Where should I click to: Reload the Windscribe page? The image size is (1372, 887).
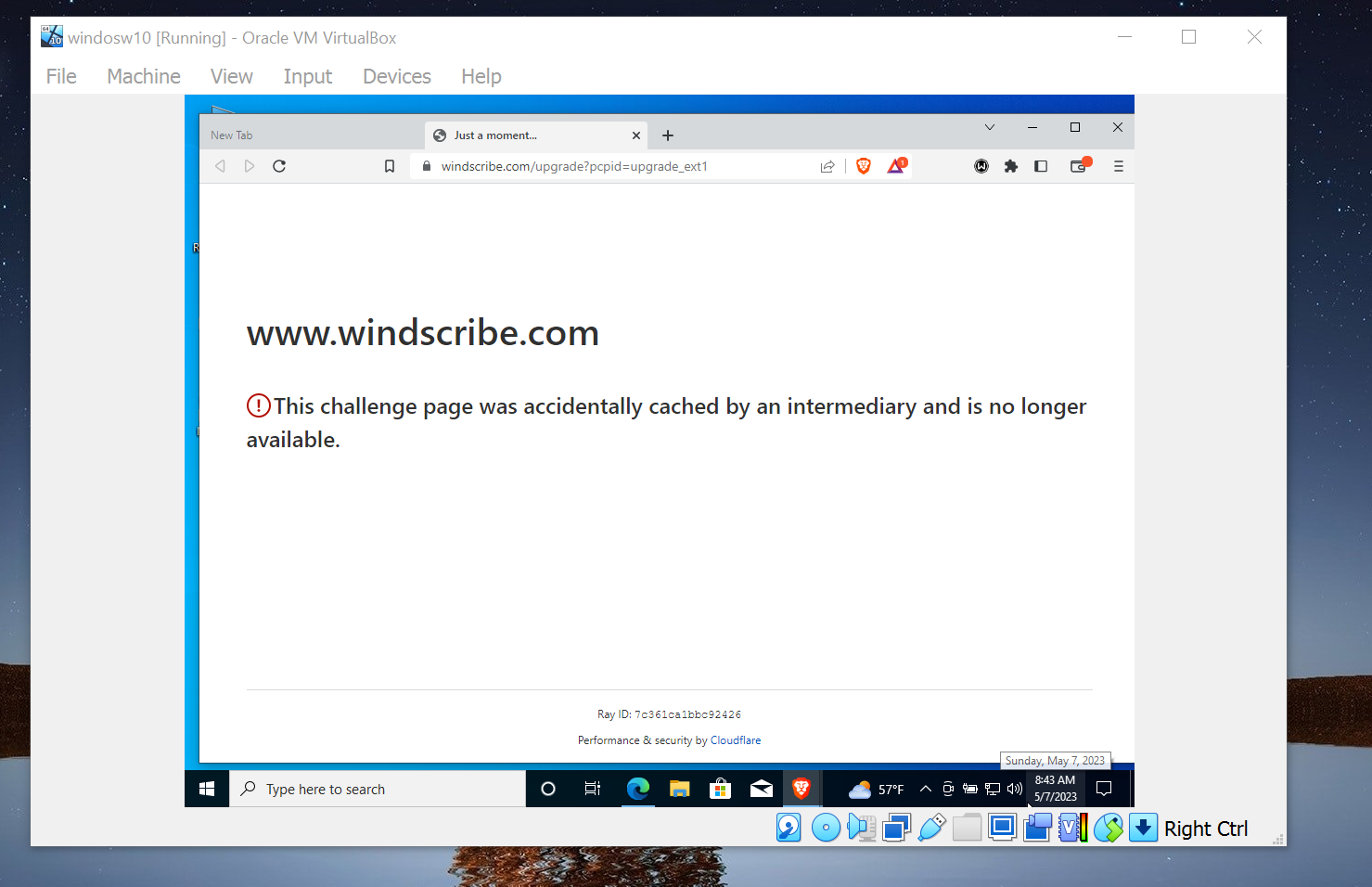coord(279,166)
